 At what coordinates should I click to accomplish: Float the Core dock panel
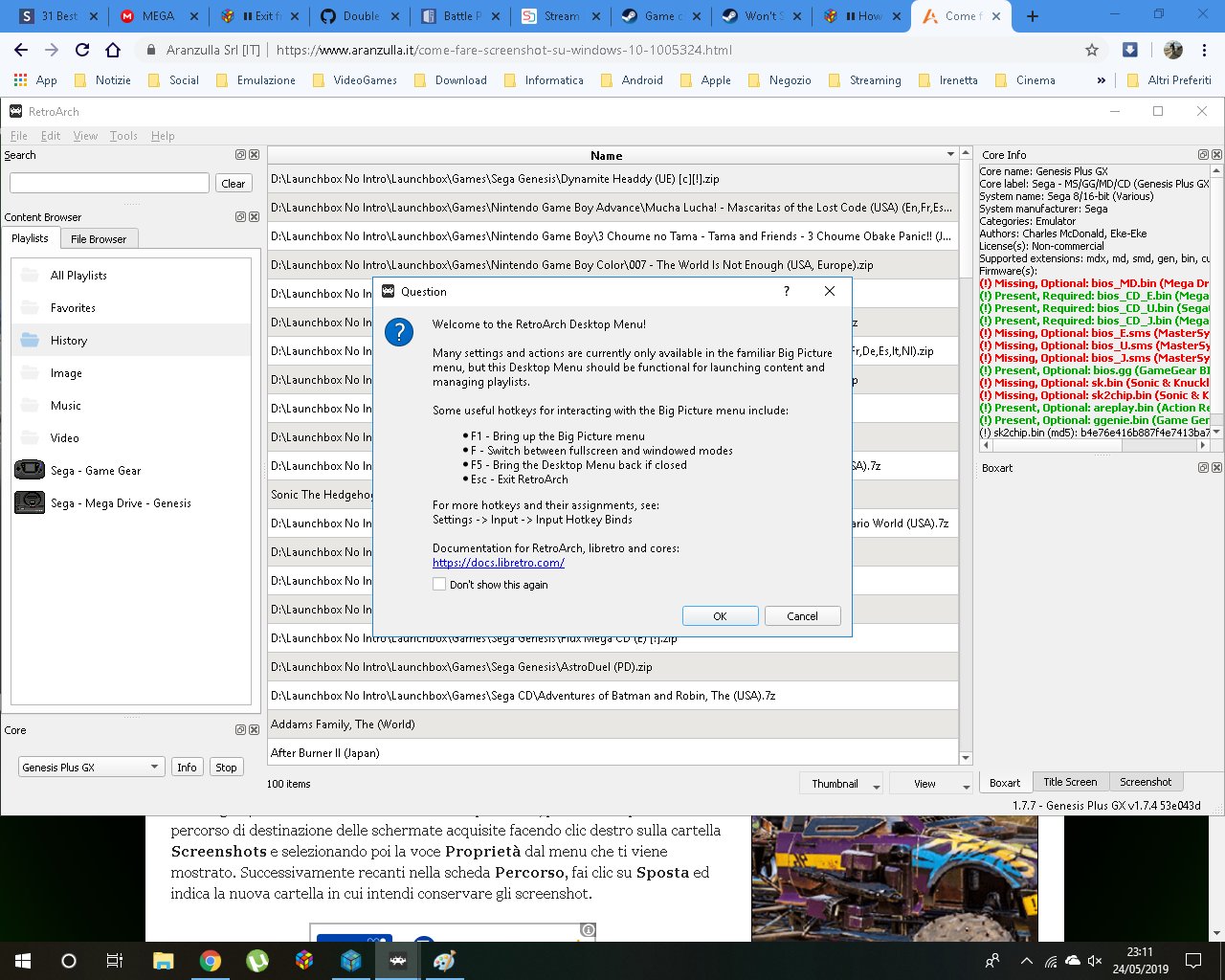point(240,729)
